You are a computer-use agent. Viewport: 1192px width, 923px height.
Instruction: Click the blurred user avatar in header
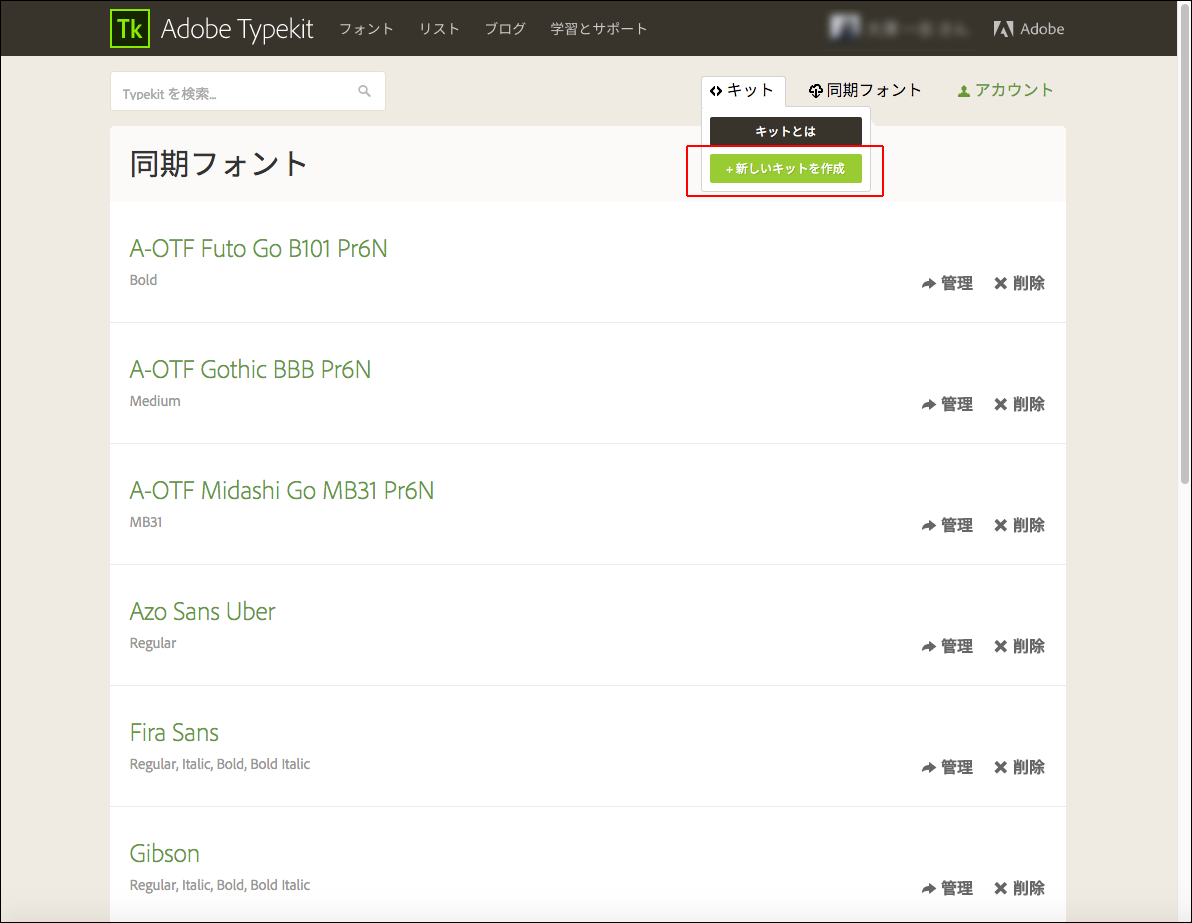(845, 27)
